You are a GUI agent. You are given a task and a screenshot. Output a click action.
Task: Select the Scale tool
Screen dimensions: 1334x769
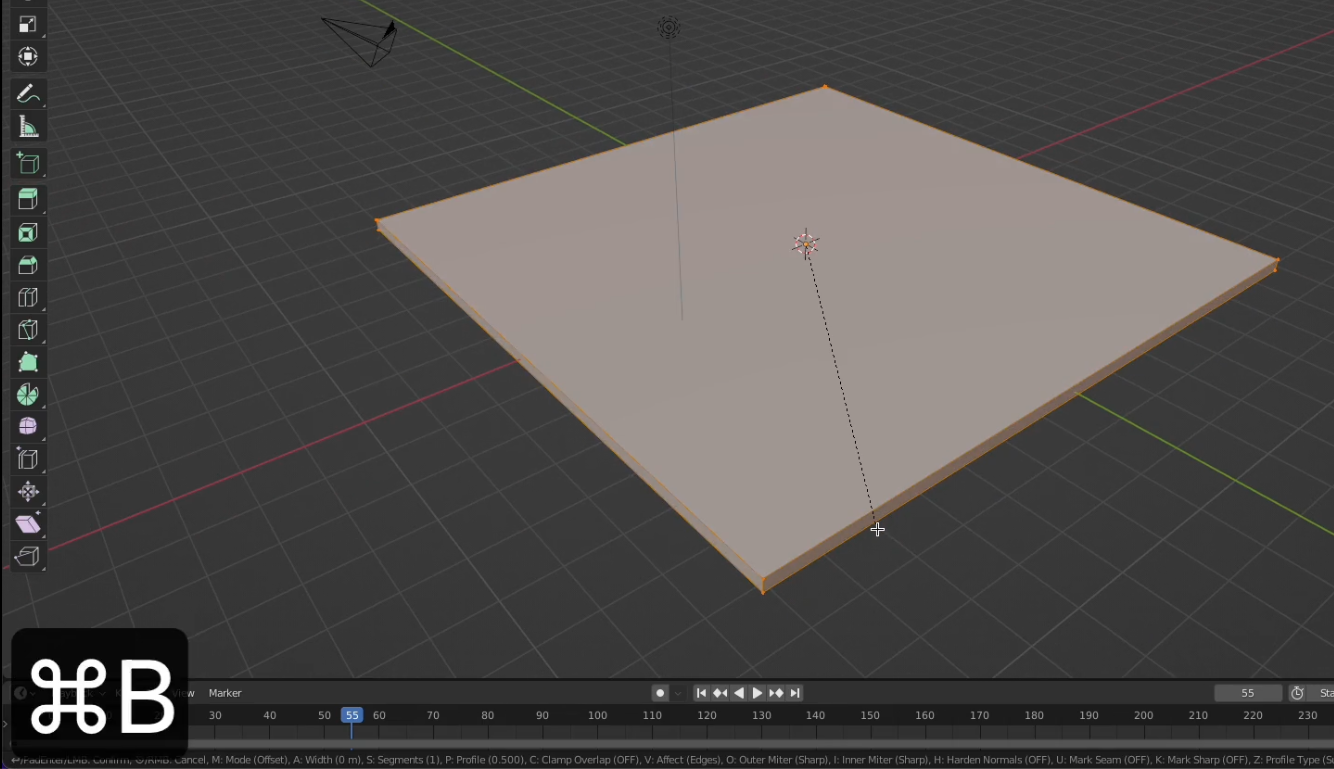(x=28, y=24)
